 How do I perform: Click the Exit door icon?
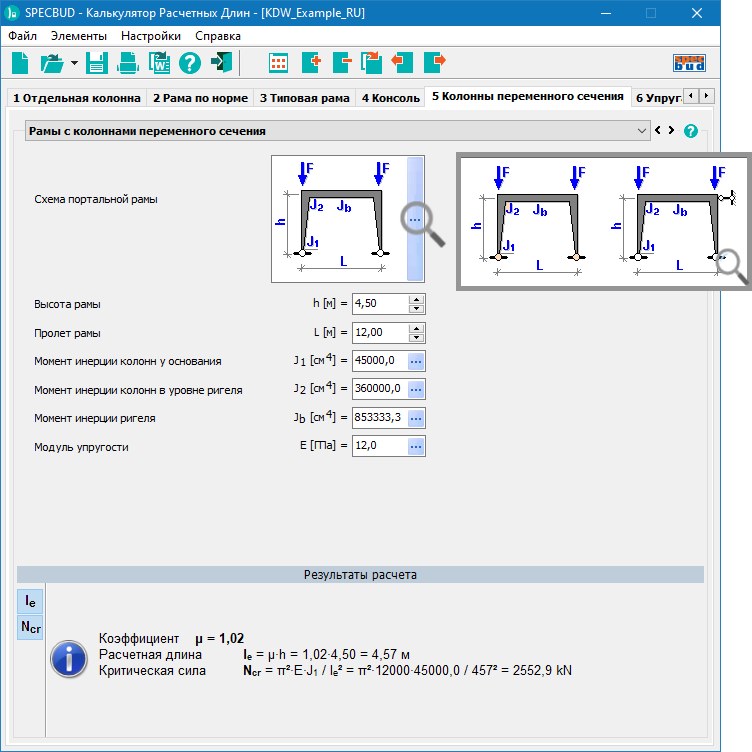pos(221,63)
